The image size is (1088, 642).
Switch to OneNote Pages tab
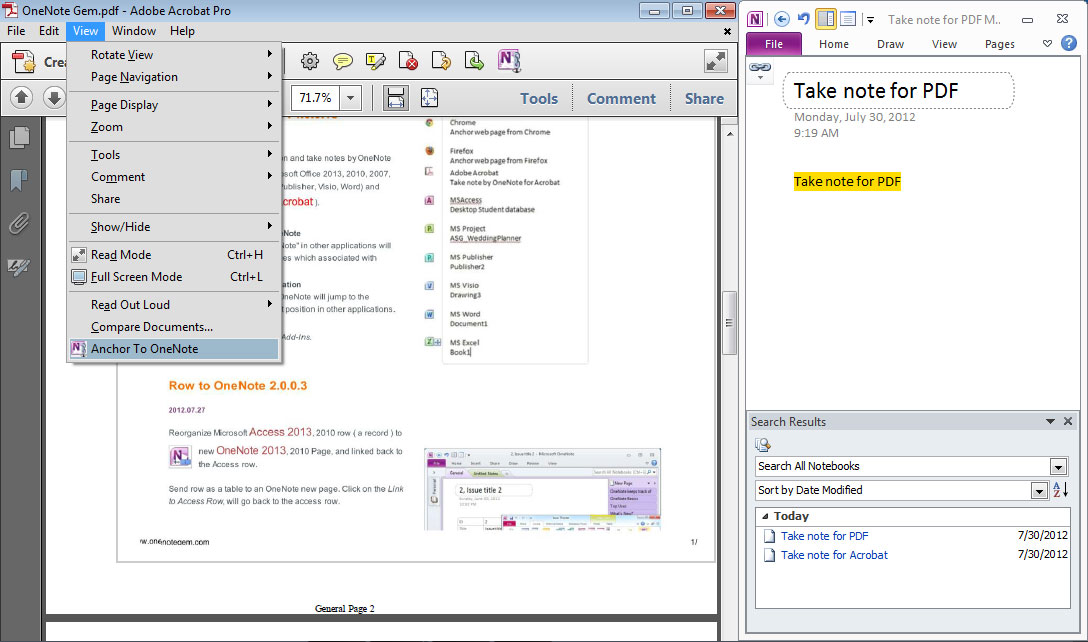tap(999, 44)
